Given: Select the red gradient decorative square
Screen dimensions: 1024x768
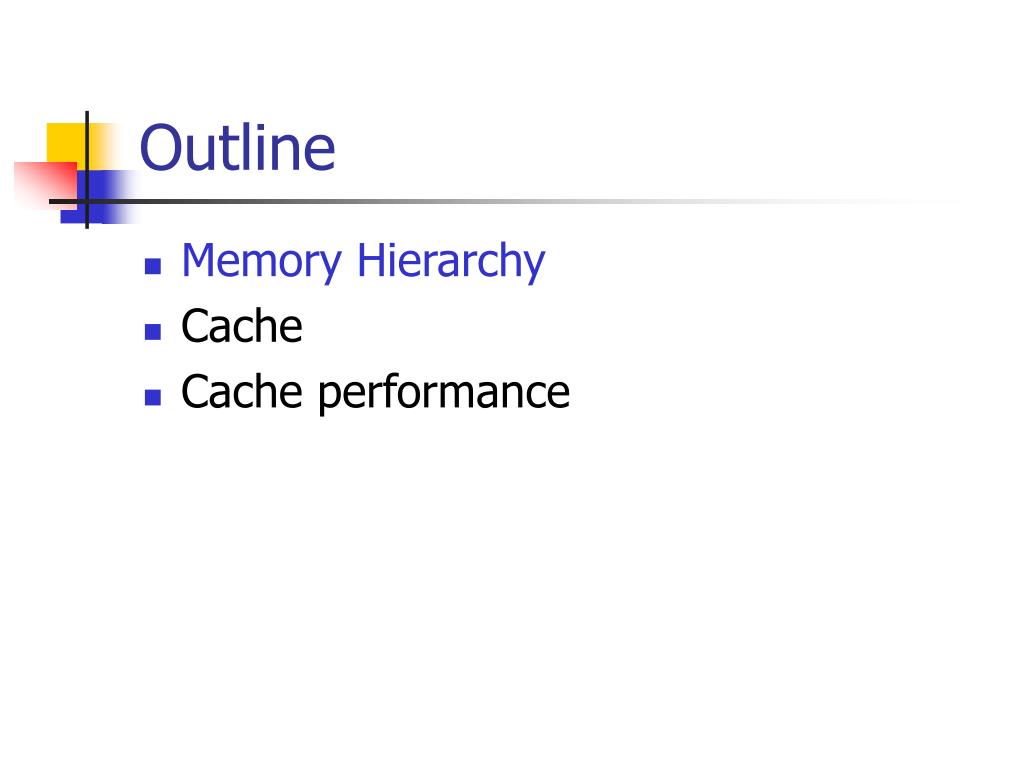Looking at the screenshot, I should click(44, 183).
